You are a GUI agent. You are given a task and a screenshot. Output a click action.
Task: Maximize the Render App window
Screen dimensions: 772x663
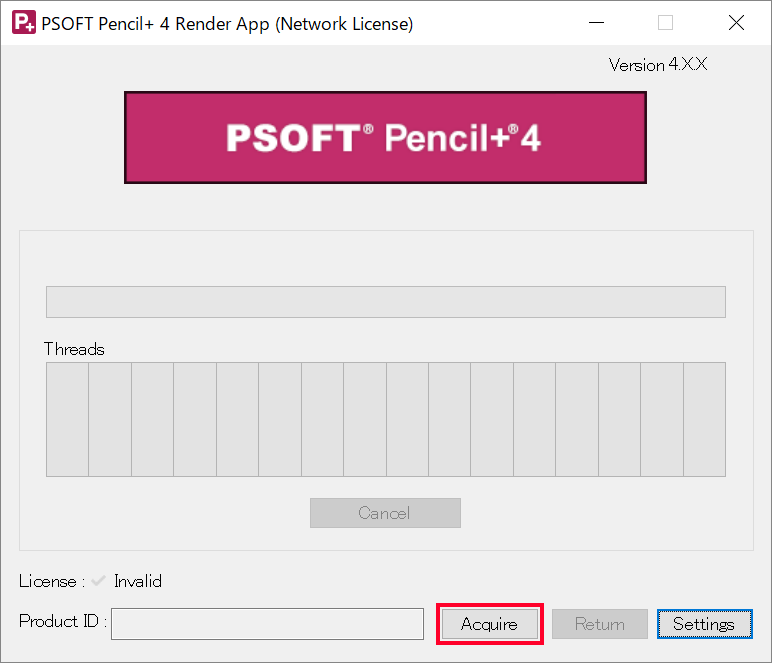665,23
